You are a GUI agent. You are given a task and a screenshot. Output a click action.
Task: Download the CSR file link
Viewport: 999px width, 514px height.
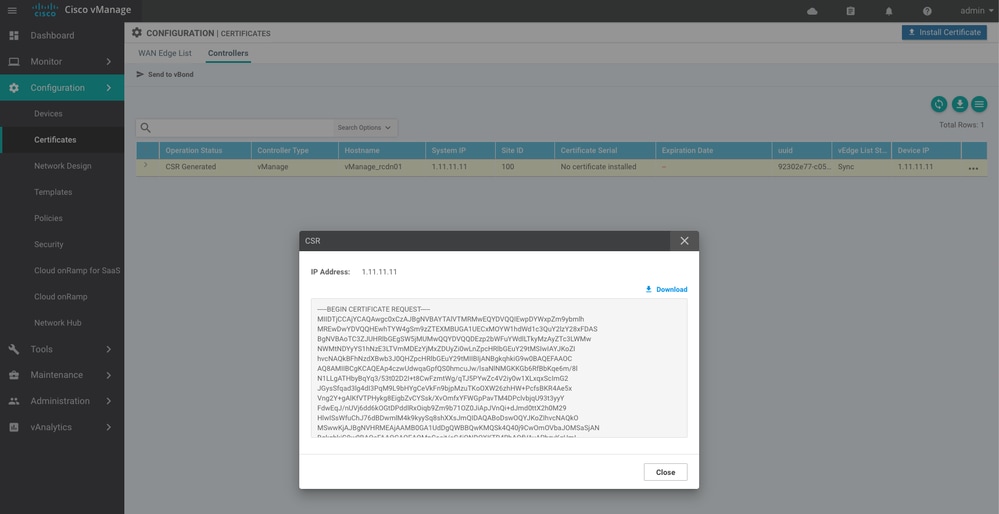pos(666,289)
